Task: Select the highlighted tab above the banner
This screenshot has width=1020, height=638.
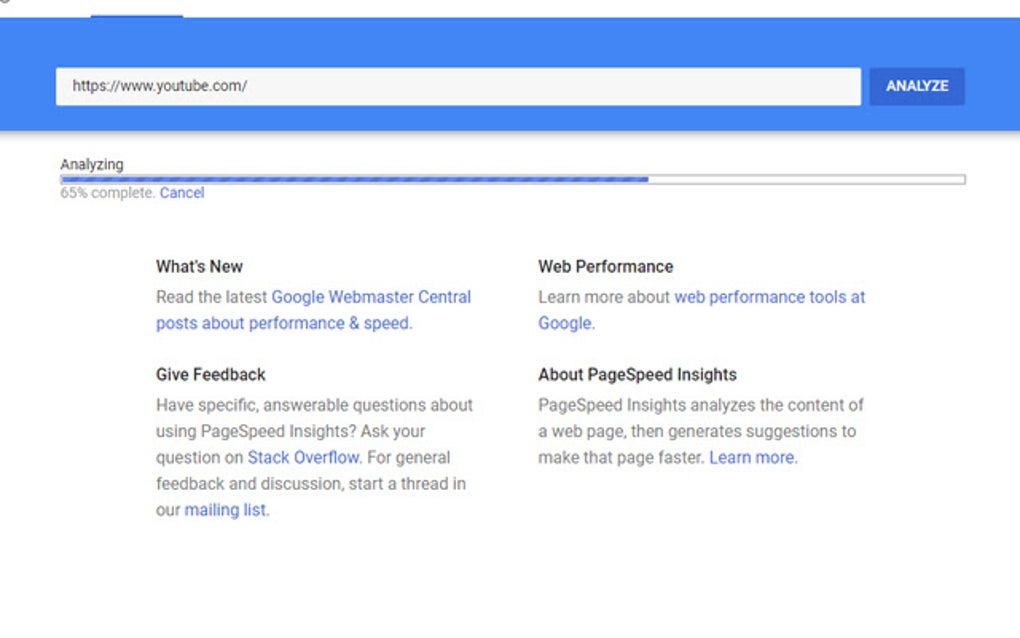Action: tap(135, 13)
